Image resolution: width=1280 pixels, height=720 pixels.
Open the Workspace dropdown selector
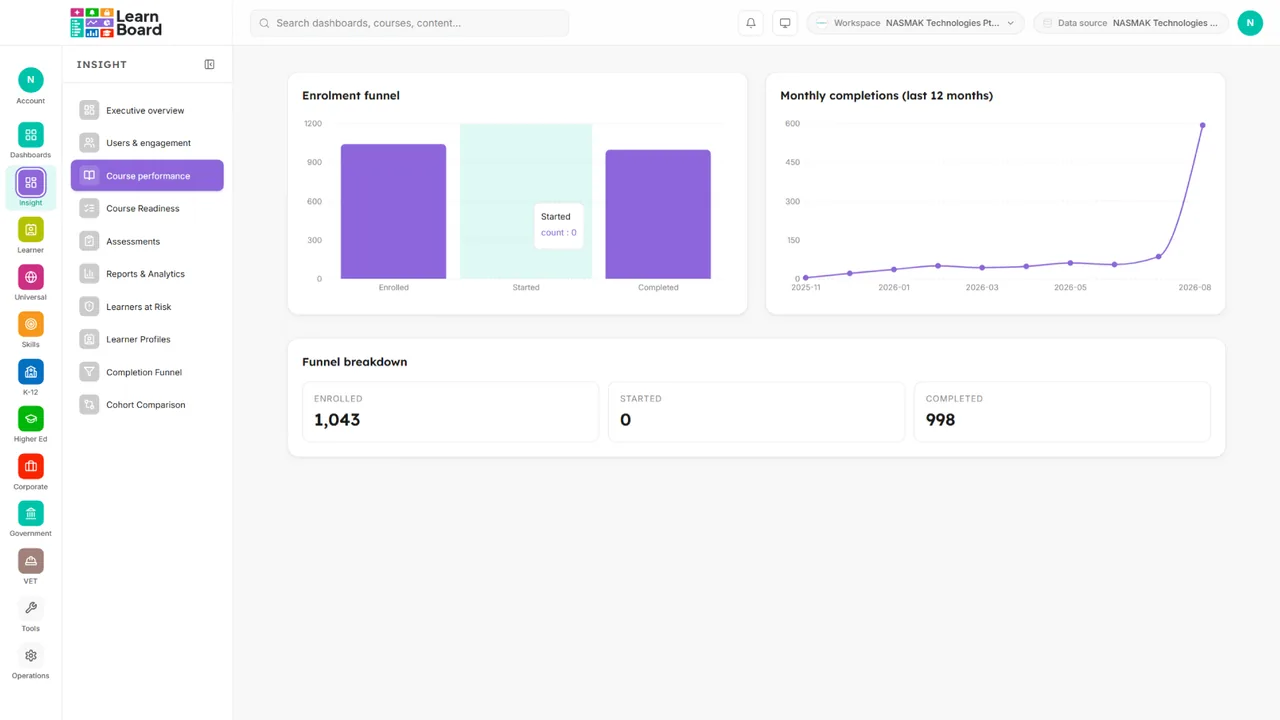pyautogui.click(x=915, y=23)
